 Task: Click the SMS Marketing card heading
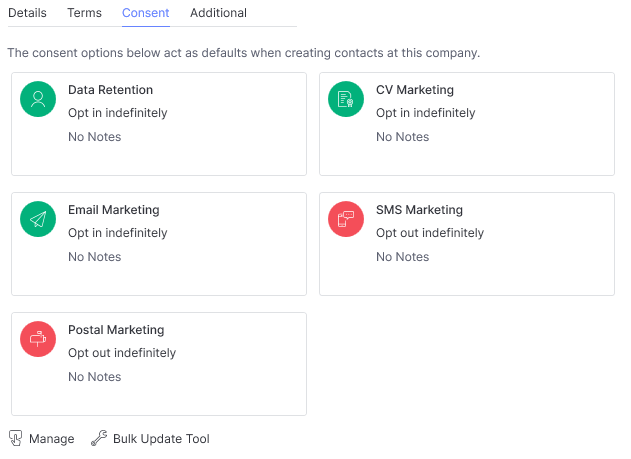point(419,210)
